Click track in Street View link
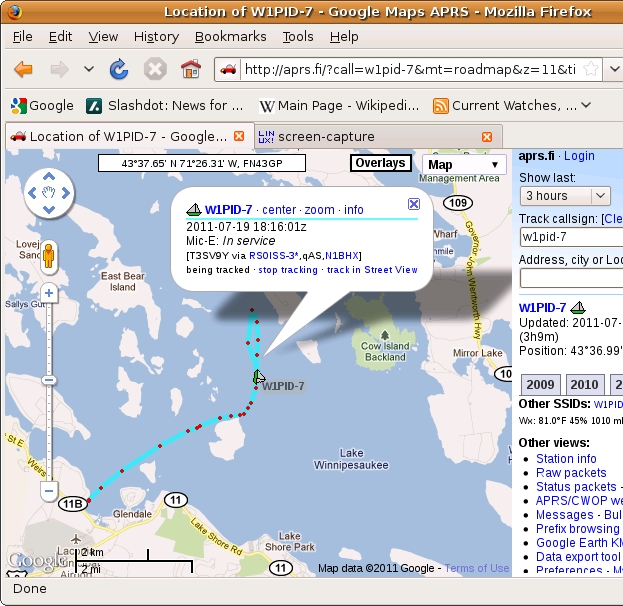This screenshot has width=623, height=606. pyautogui.click(x=372, y=270)
